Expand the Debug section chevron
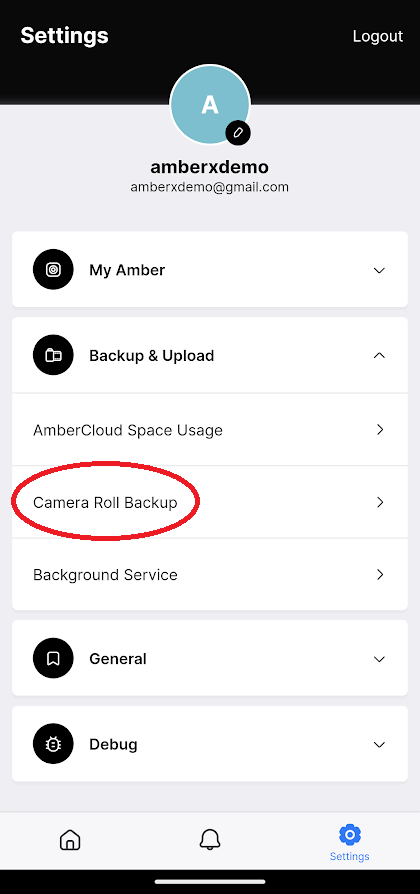This screenshot has width=420, height=894. (379, 745)
